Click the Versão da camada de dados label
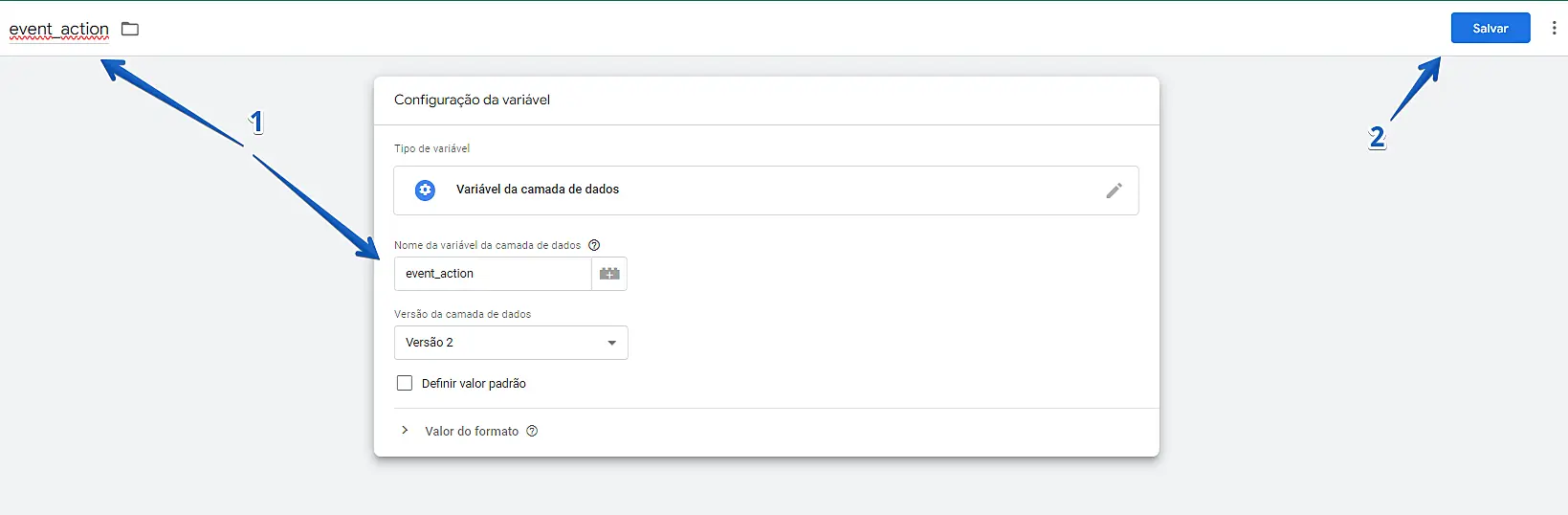Image resolution: width=1568 pixels, height=515 pixels. [462, 314]
